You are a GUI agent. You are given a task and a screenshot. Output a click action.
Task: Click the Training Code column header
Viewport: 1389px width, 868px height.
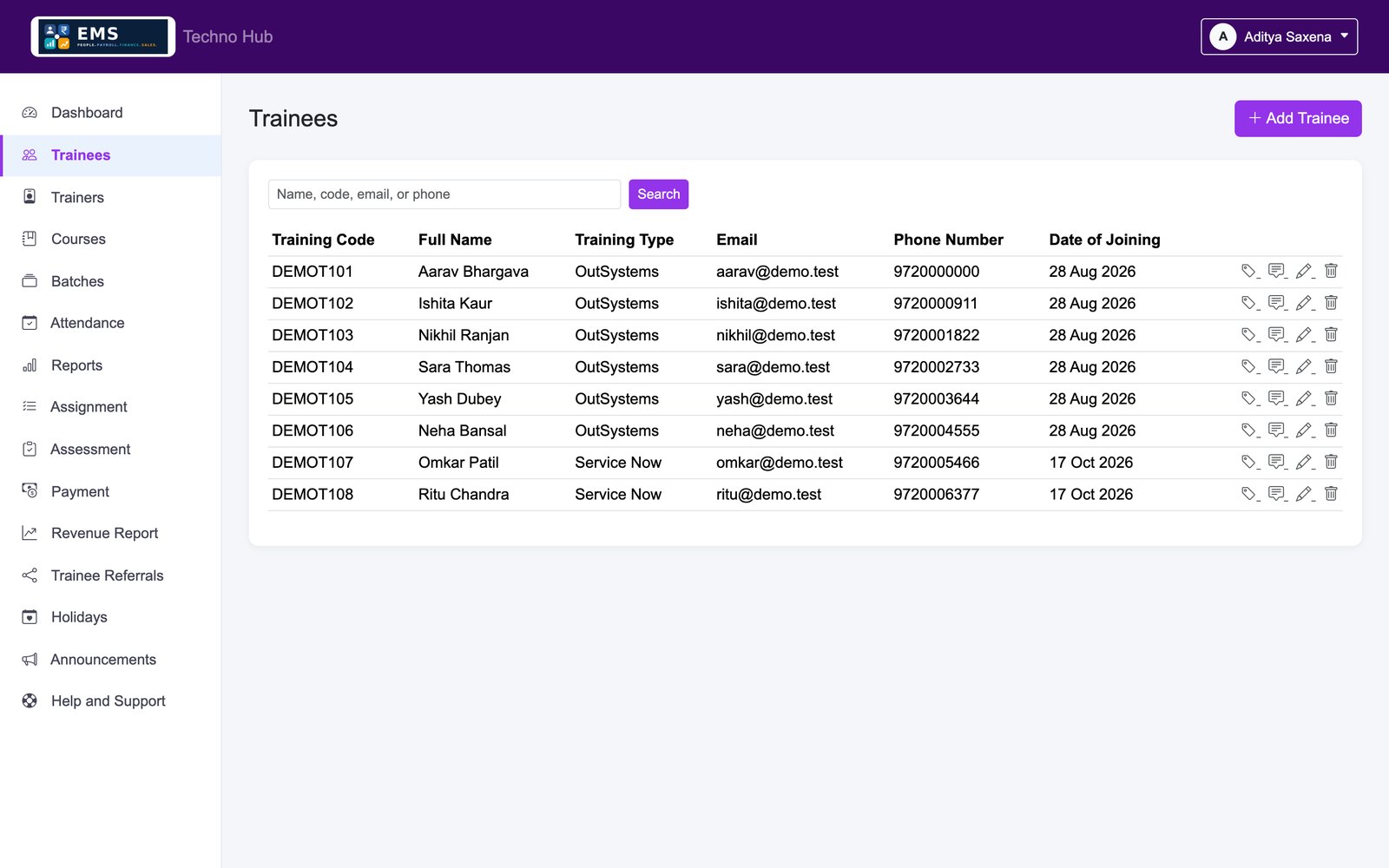tap(323, 240)
